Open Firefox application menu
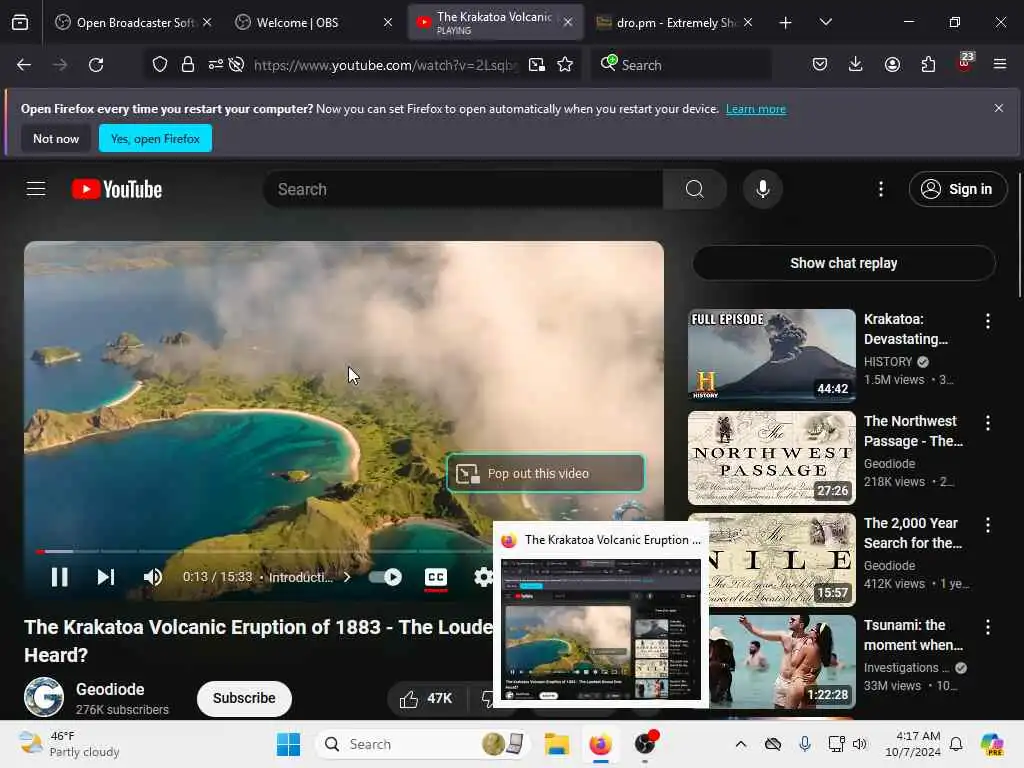 [1000, 64]
